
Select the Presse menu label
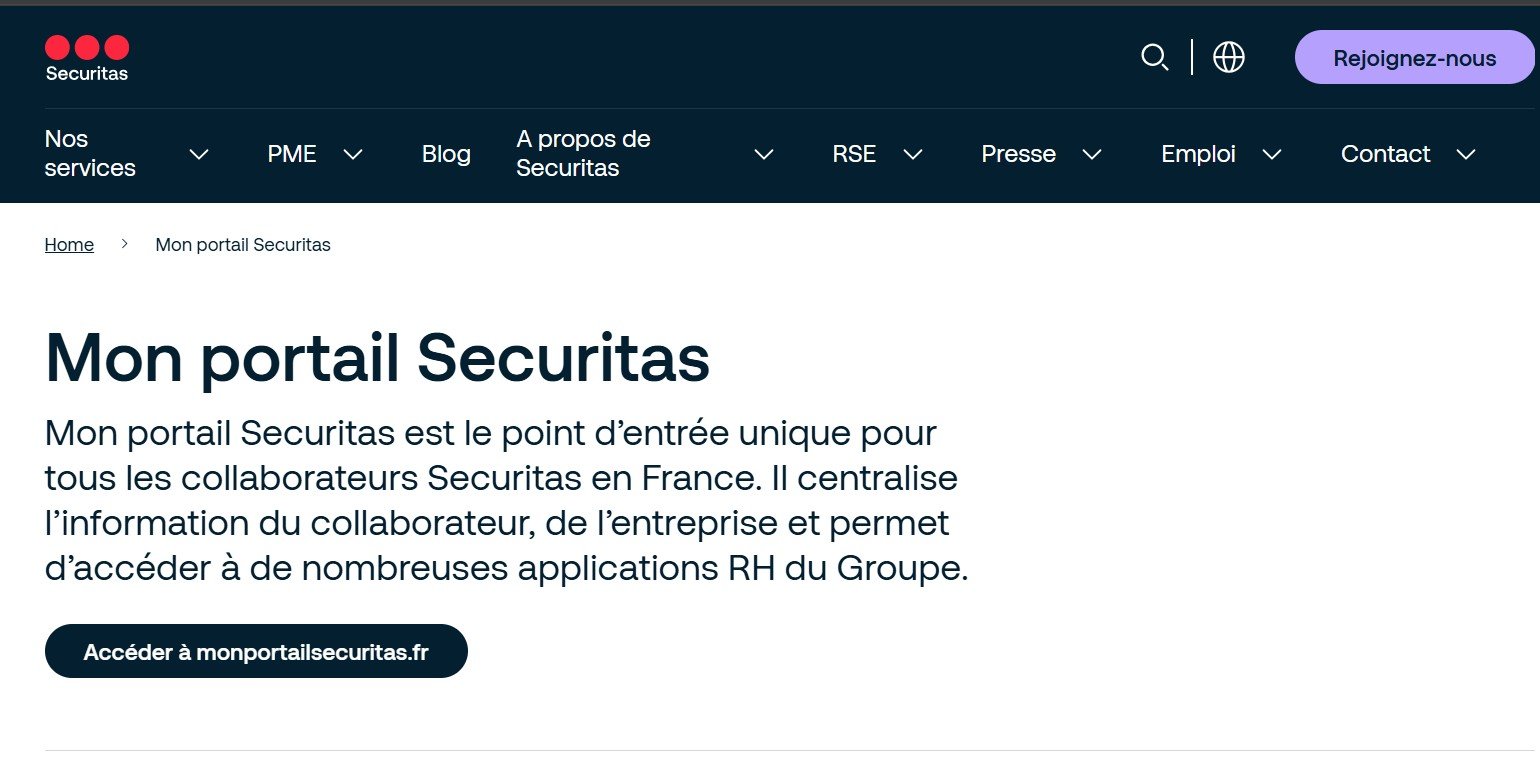(x=1018, y=154)
